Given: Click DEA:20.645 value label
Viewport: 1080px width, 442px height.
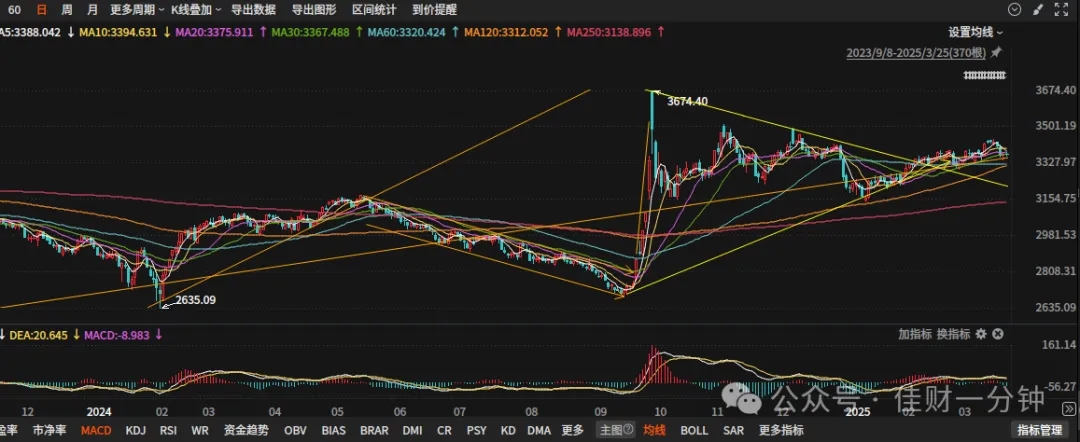Looking at the screenshot, I should (x=38, y=335).
